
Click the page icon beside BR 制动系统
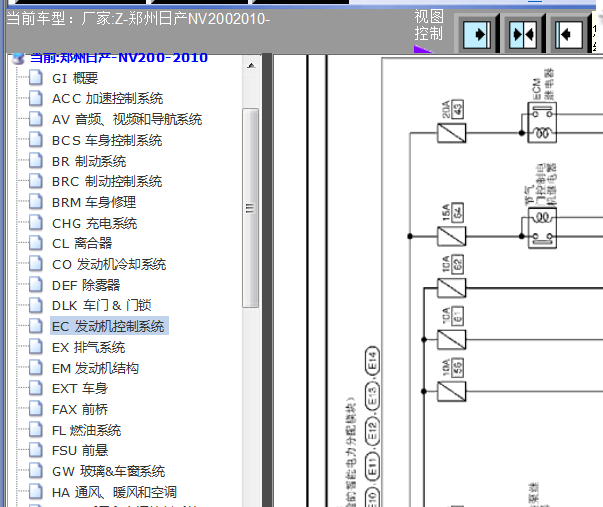coord(36,160)
